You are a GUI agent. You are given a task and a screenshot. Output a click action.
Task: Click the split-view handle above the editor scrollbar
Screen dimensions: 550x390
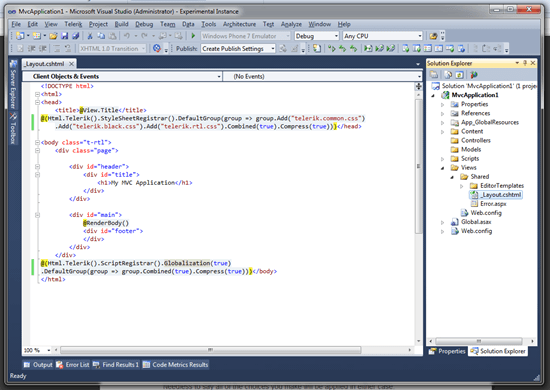click(x=418, y=86)
